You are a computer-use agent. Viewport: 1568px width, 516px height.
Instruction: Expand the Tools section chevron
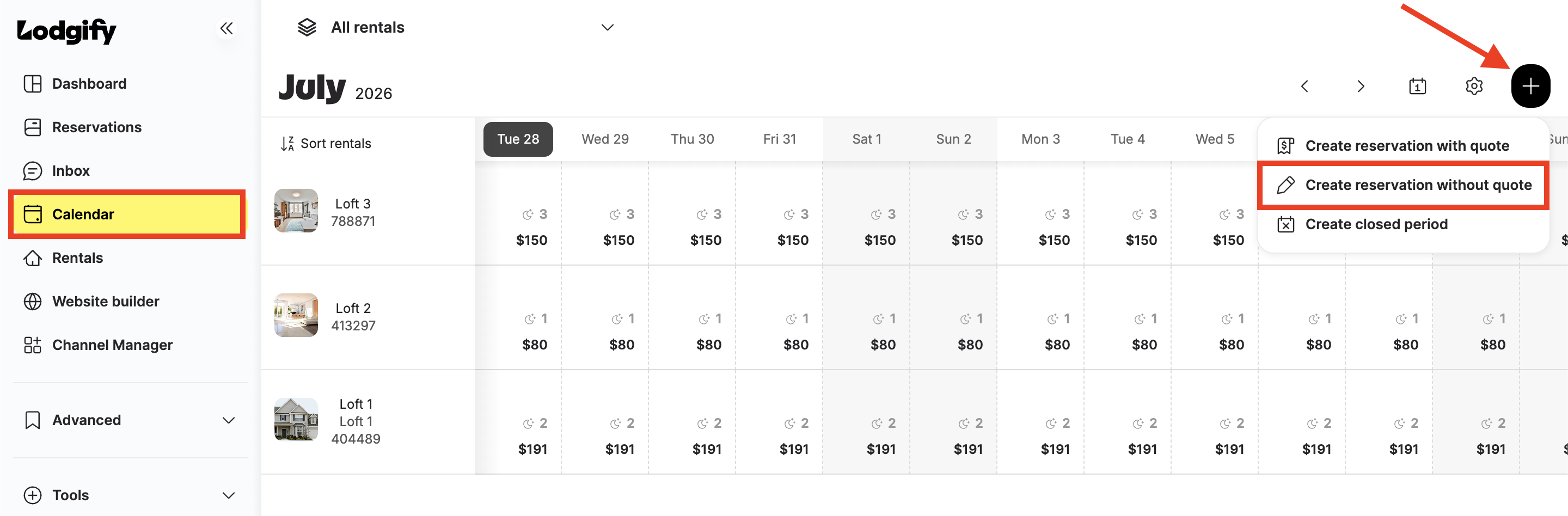click(228, 495)
